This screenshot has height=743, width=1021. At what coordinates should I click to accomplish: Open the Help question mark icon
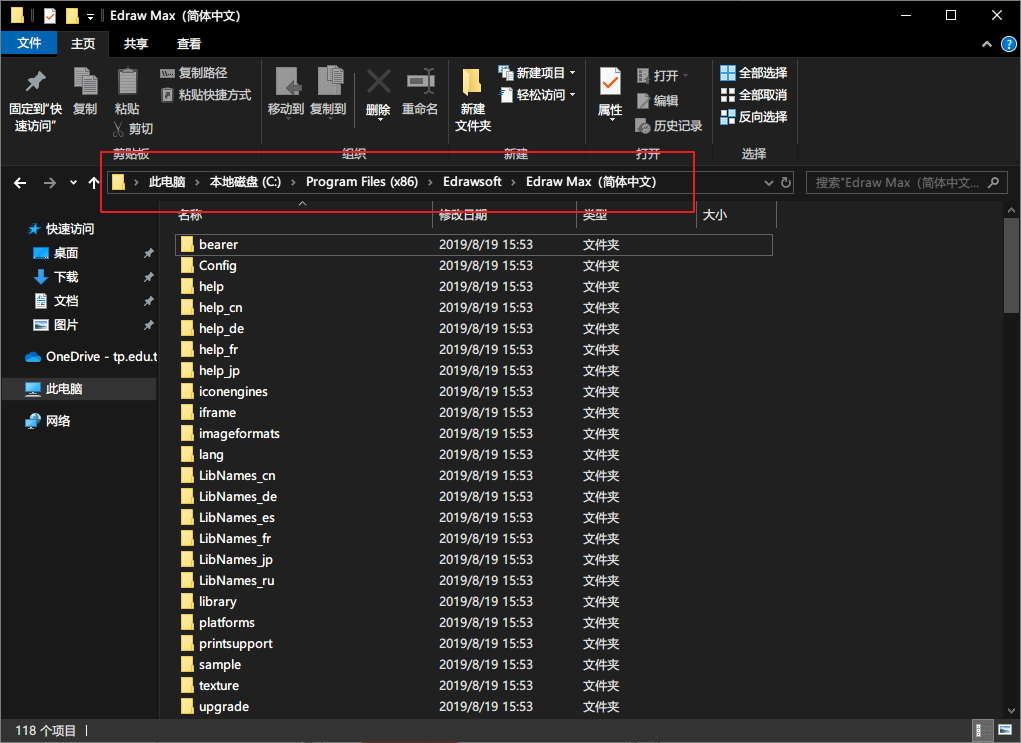[x=1008, y=44]
